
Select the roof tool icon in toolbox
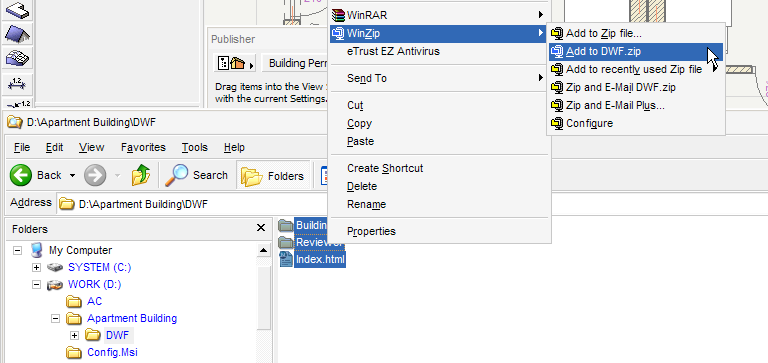click(x=18, y=34)
